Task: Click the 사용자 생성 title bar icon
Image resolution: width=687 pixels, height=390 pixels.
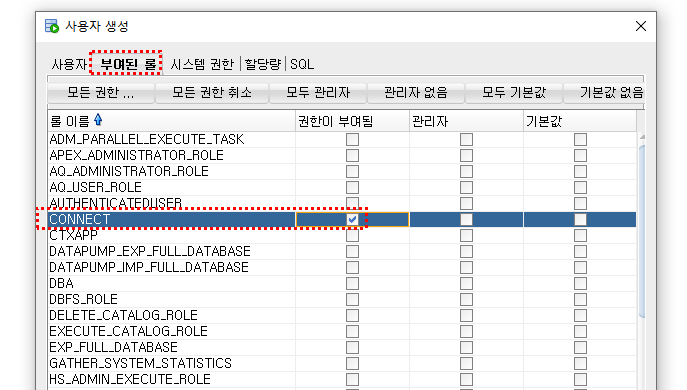Action: 52,26
